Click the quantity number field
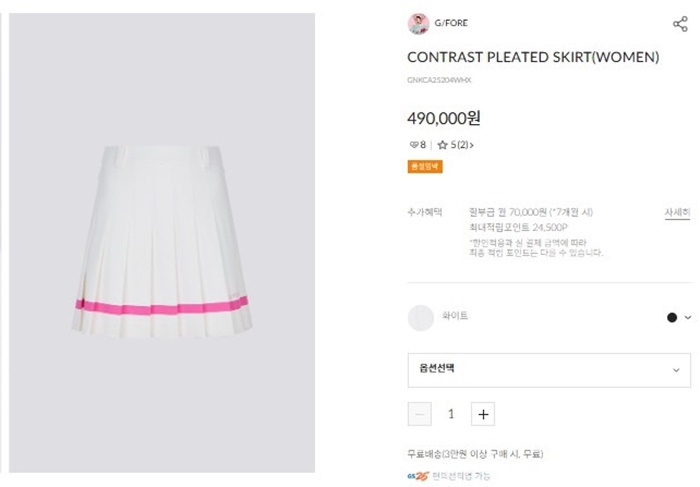 pyautogui.click(x=451, y=414)
